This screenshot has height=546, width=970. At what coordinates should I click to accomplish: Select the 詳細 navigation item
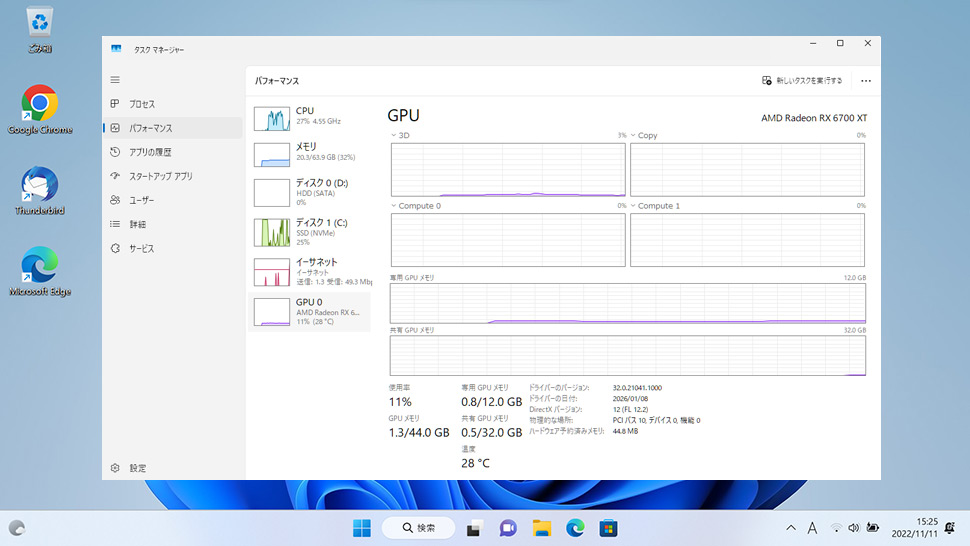(173, 224)
